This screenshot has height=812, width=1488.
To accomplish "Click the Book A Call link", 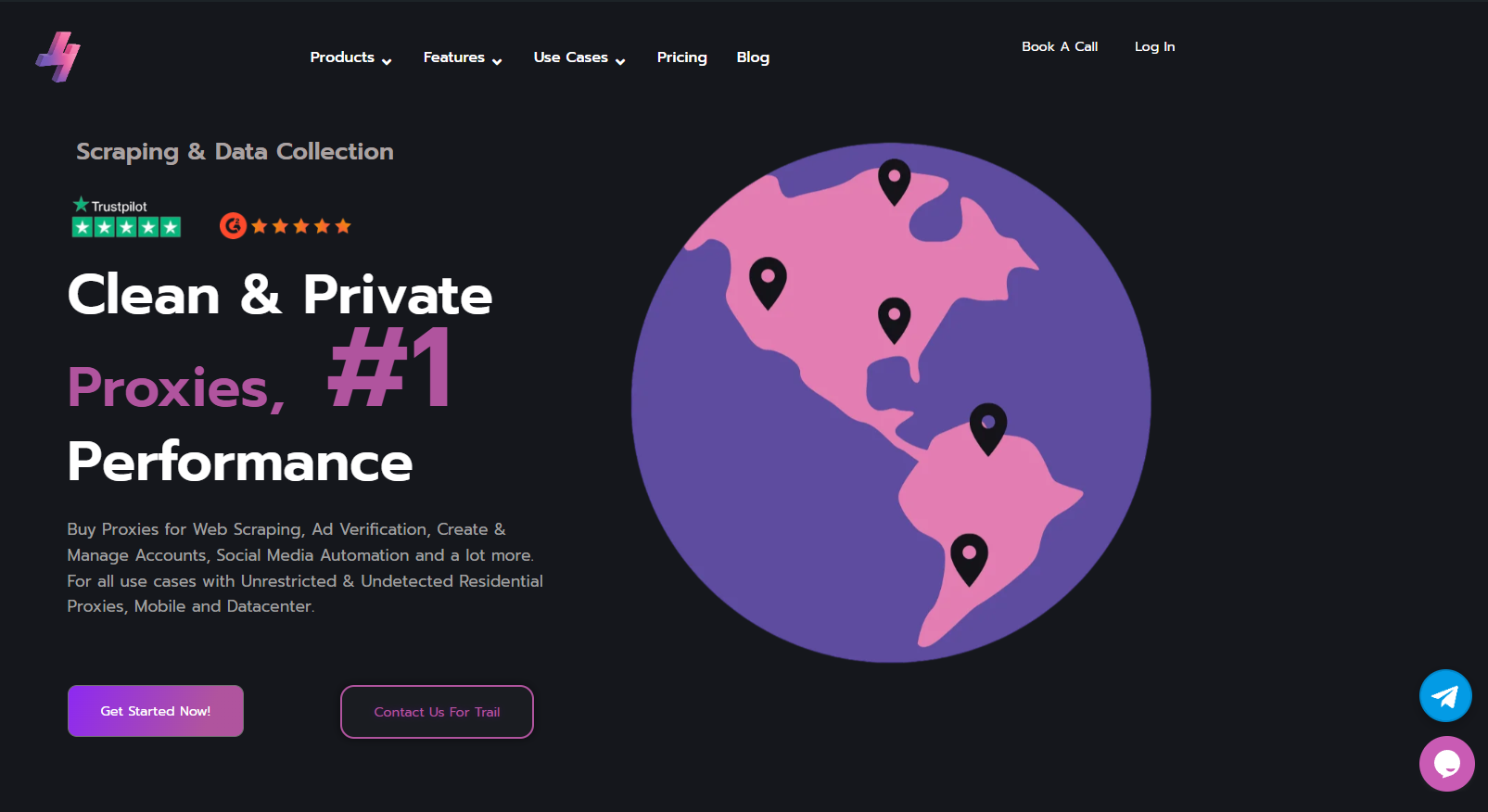I will click(1060, 46).
